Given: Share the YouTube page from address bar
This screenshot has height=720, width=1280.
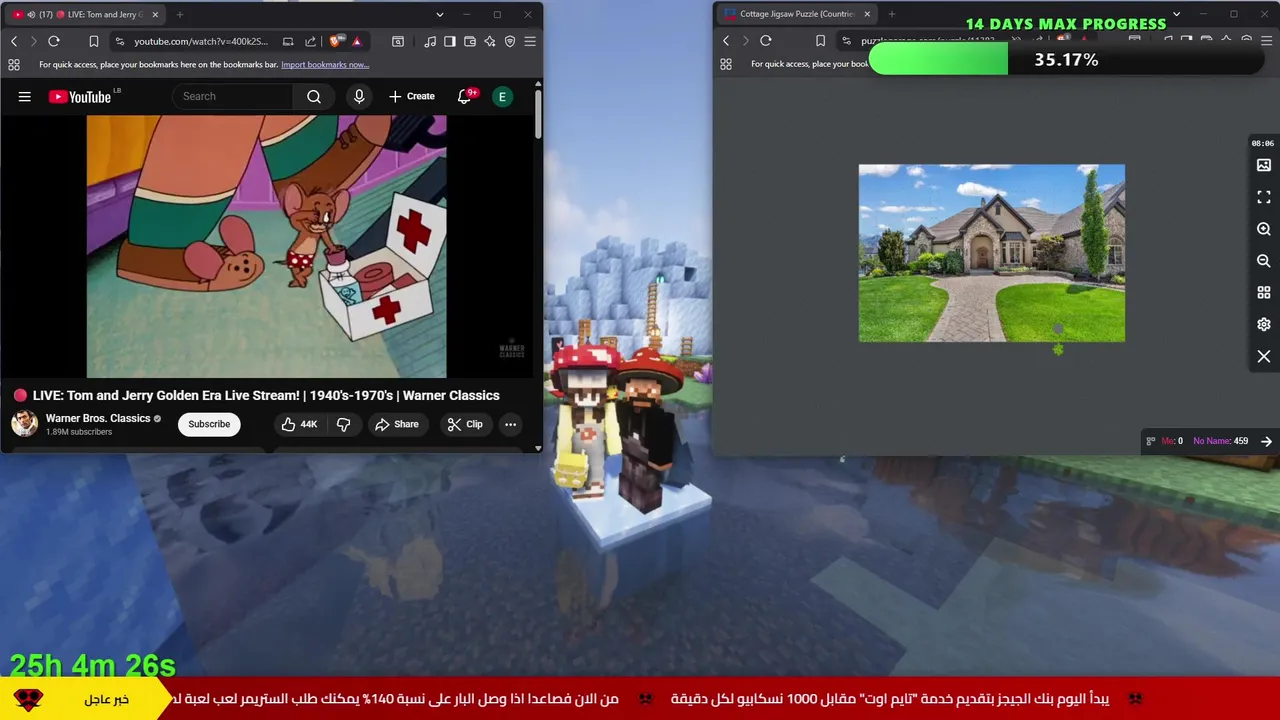Looking at the screenshot, I should click(310, 41).
